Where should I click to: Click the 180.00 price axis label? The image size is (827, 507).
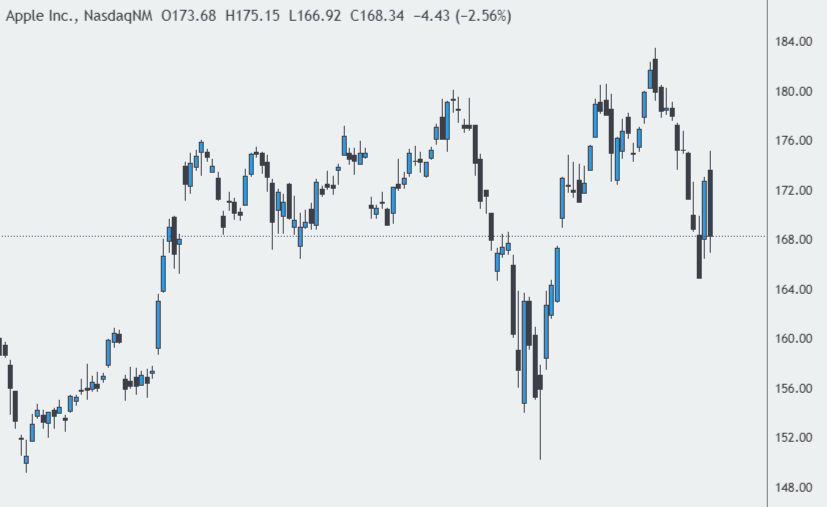tap(793, 91)
